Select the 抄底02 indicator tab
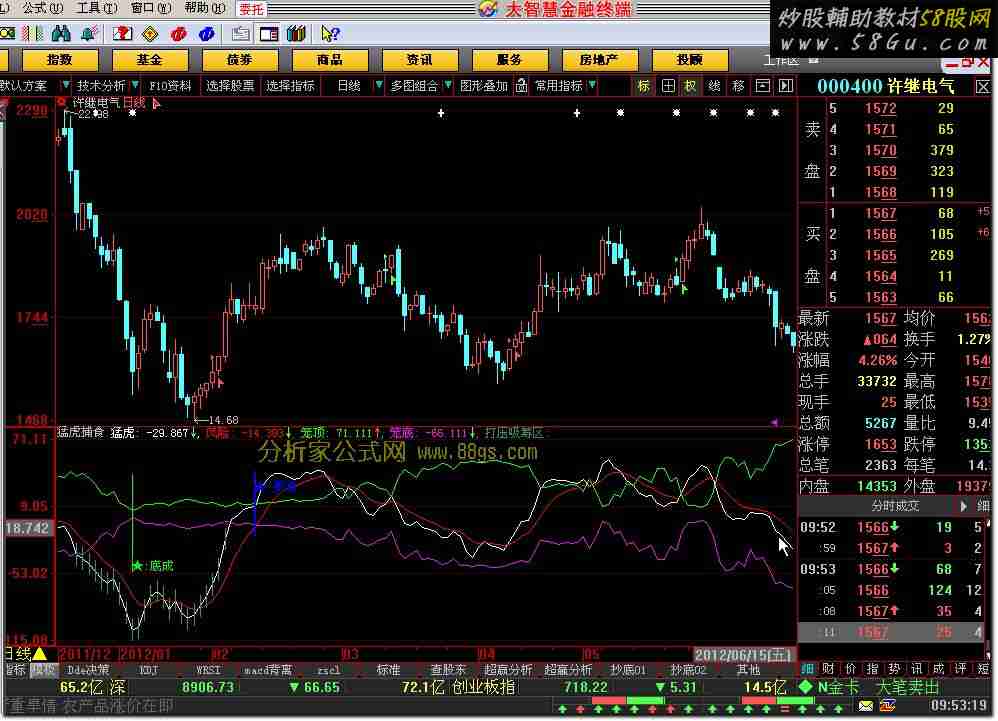This screenshot has width=998, height=721. [x=688, y=669]
